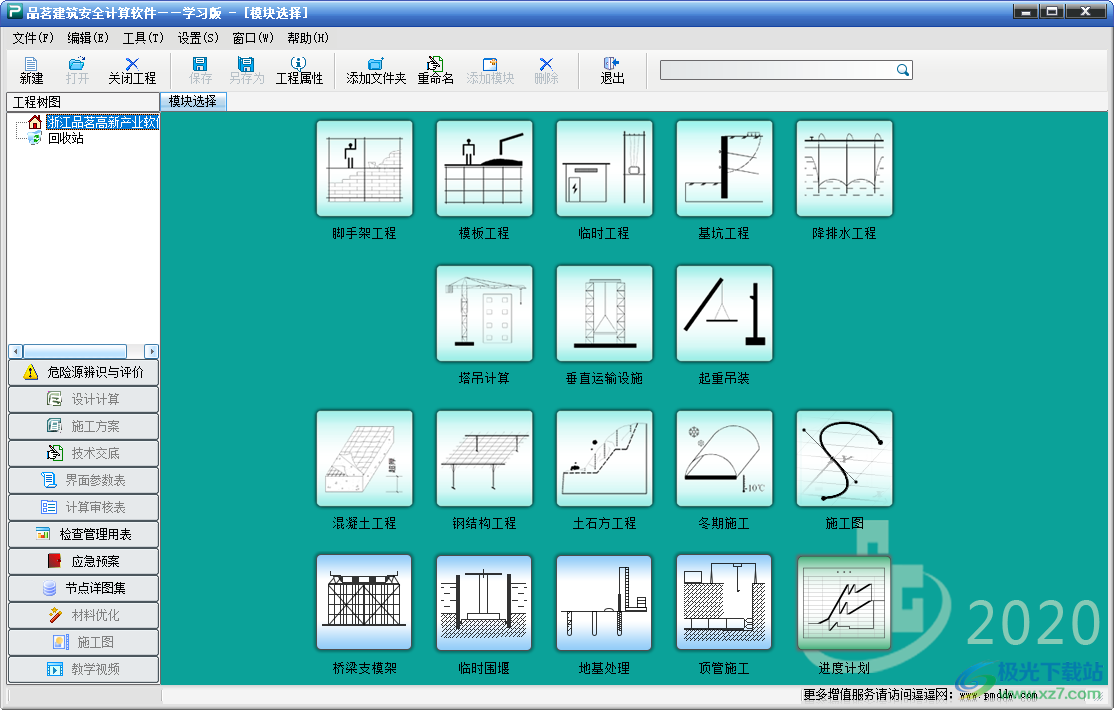Switch to the 模块选择 tab

(193, 101)
